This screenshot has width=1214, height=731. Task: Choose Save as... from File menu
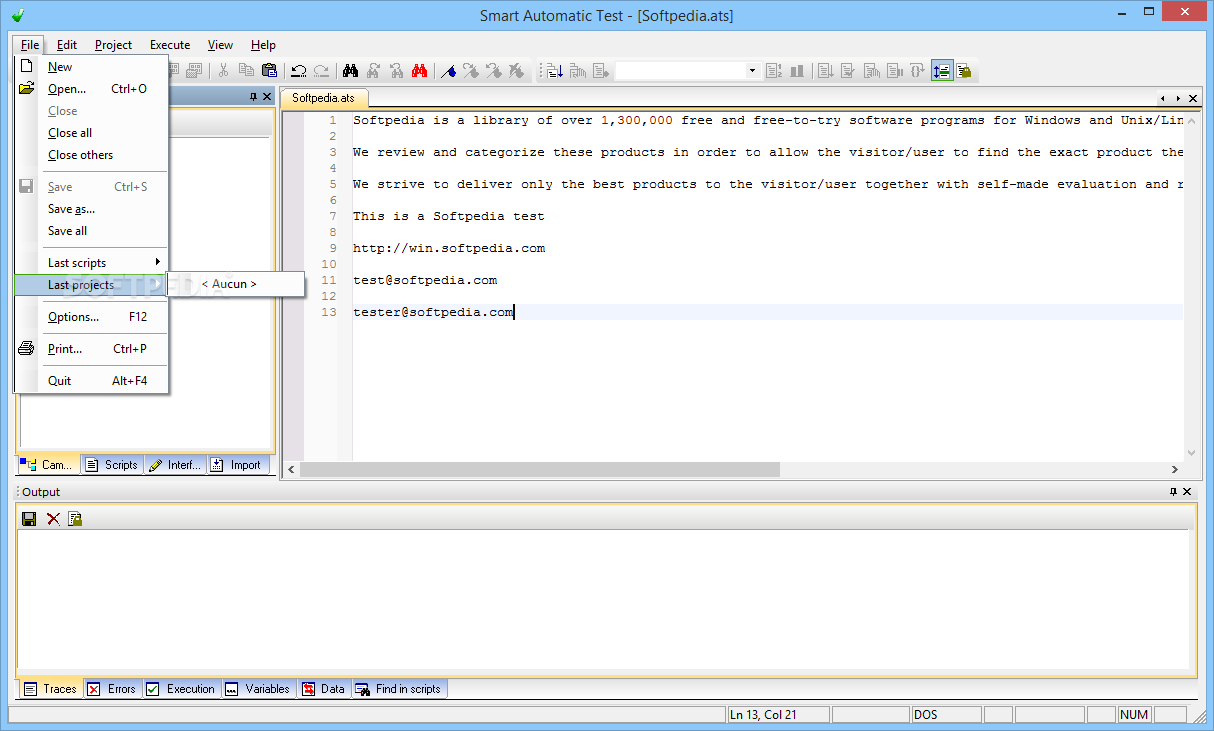[x=91, y=209]
